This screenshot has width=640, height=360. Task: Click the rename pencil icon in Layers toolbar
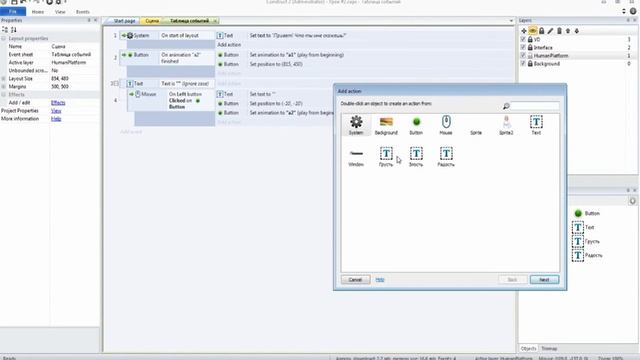click(x=550, y=31)
